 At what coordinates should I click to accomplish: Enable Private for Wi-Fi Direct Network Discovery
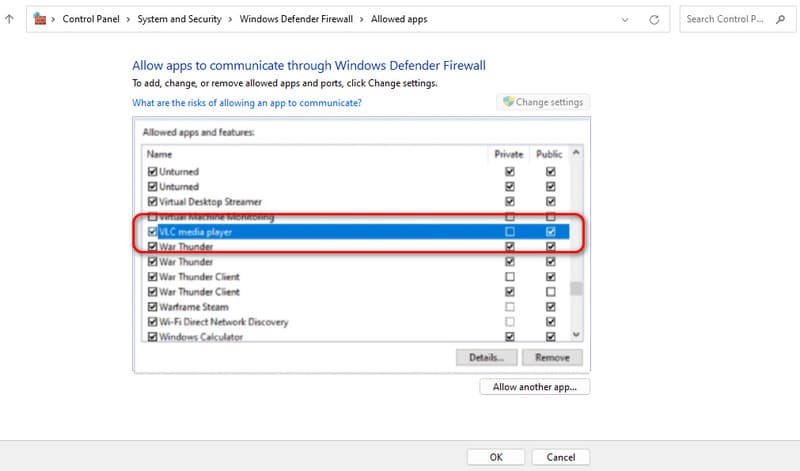[510, 322]
